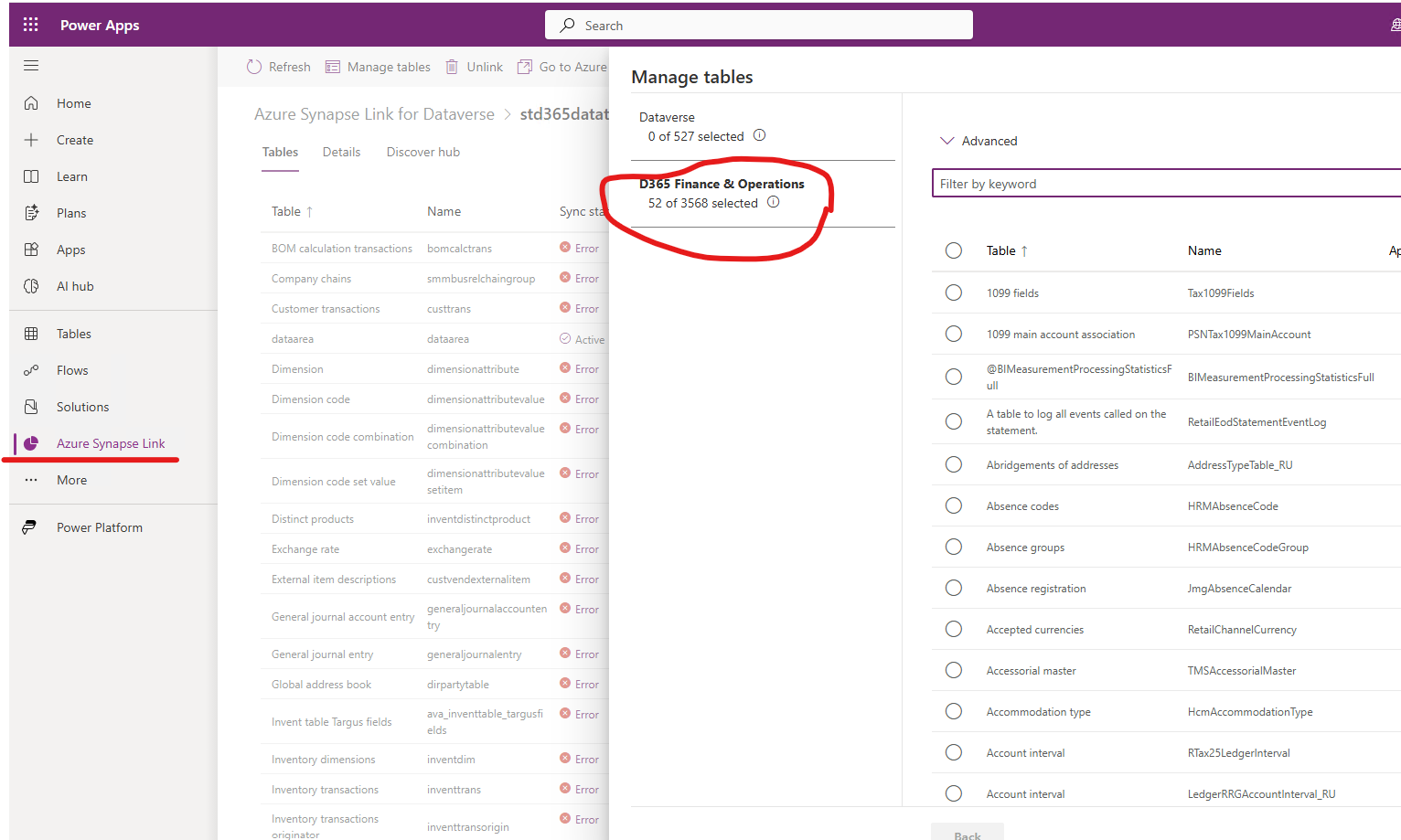Open the app launcher waffle icon
Image resolution: width=1401 pixels, height=840 pixels.
click(x=30, y=25)
